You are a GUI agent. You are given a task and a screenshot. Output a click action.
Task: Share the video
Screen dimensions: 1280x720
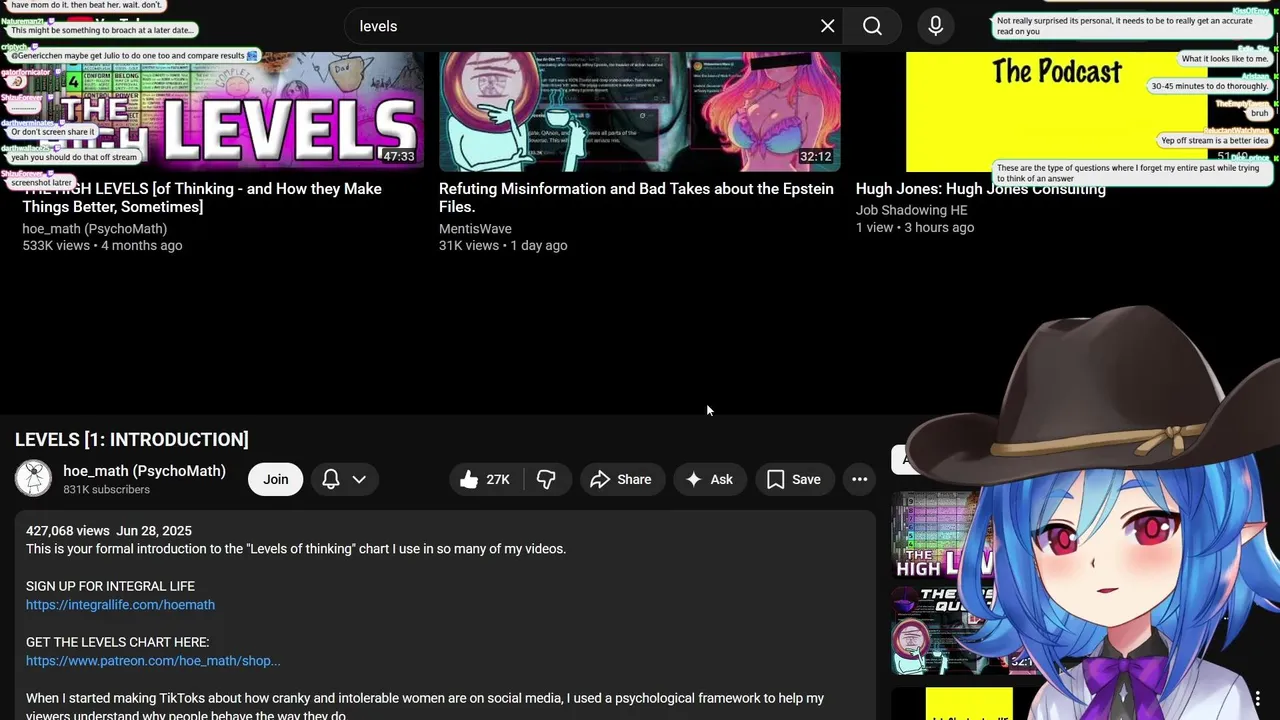point(621,479)
